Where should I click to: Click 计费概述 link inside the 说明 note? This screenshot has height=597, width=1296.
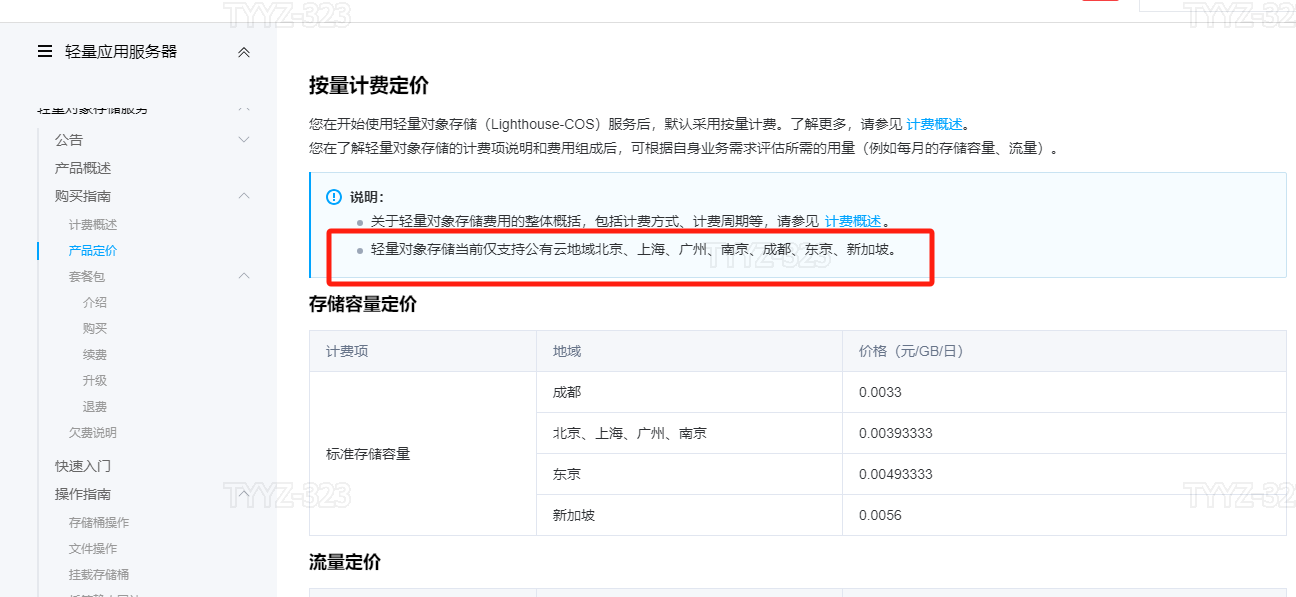853,221
